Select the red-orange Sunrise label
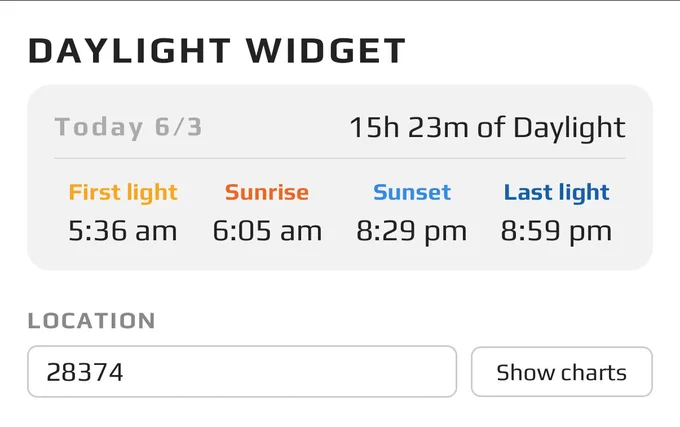680x427 pixels. (x=267, y=192)
